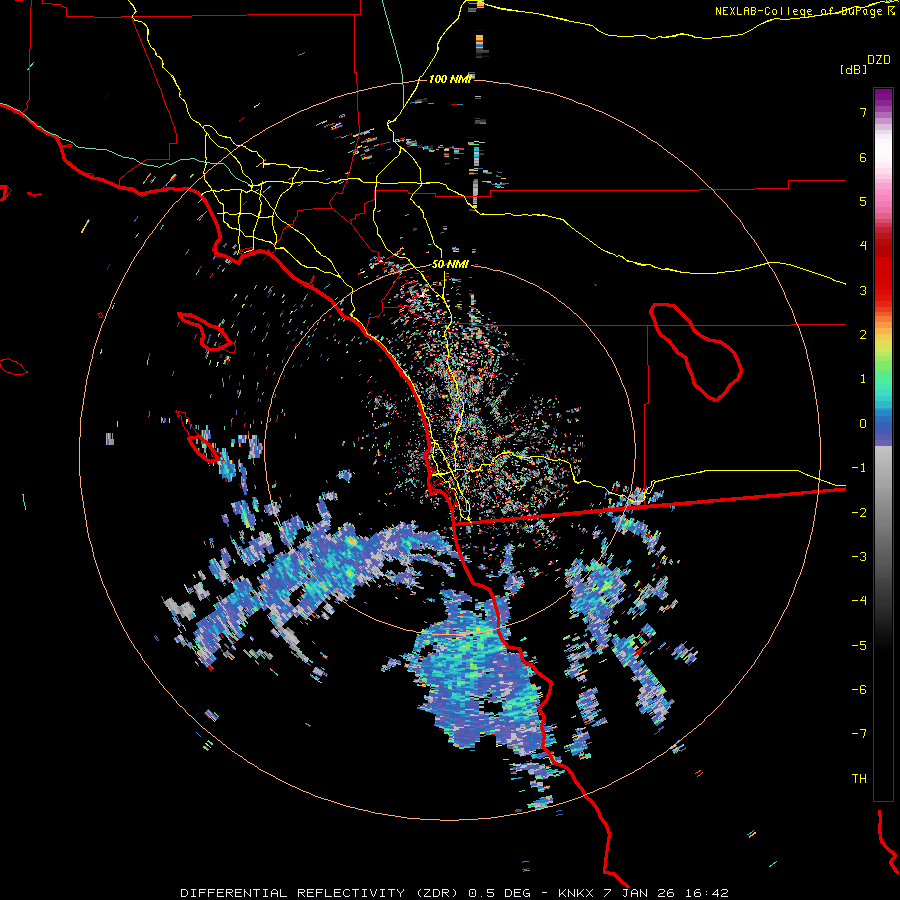
Task: Click the '6' value on the color scale
Action: click(863, 157)
